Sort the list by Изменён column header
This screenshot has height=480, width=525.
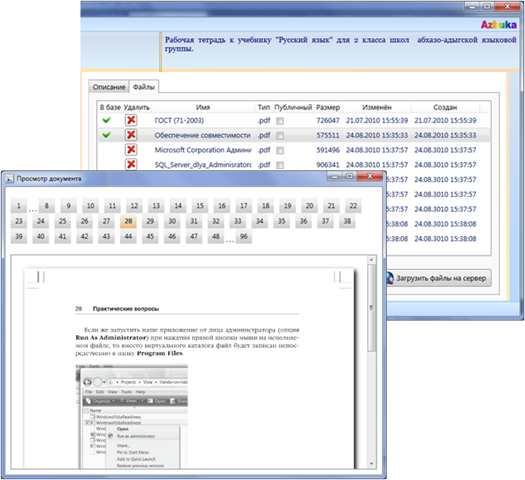(x=377, y=107)
